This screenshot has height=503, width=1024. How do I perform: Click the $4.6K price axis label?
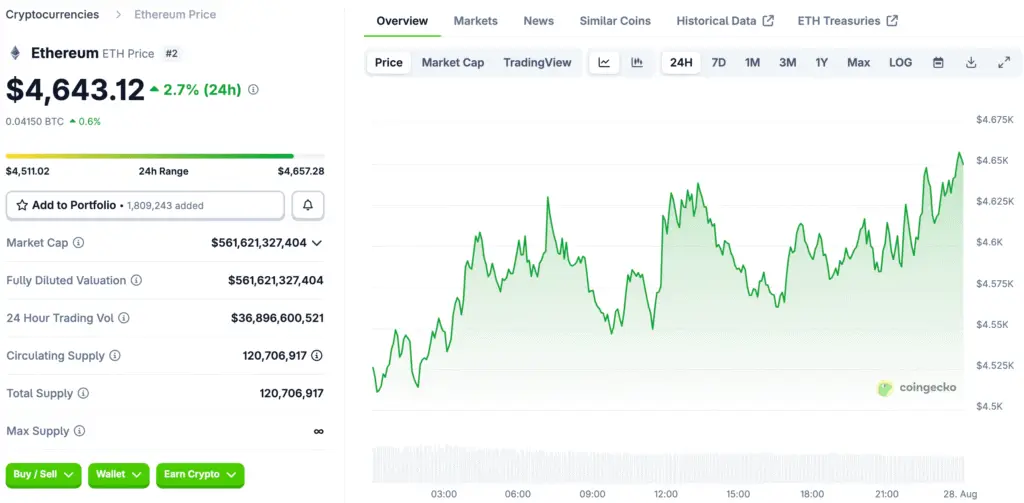(x=989, y=242)
